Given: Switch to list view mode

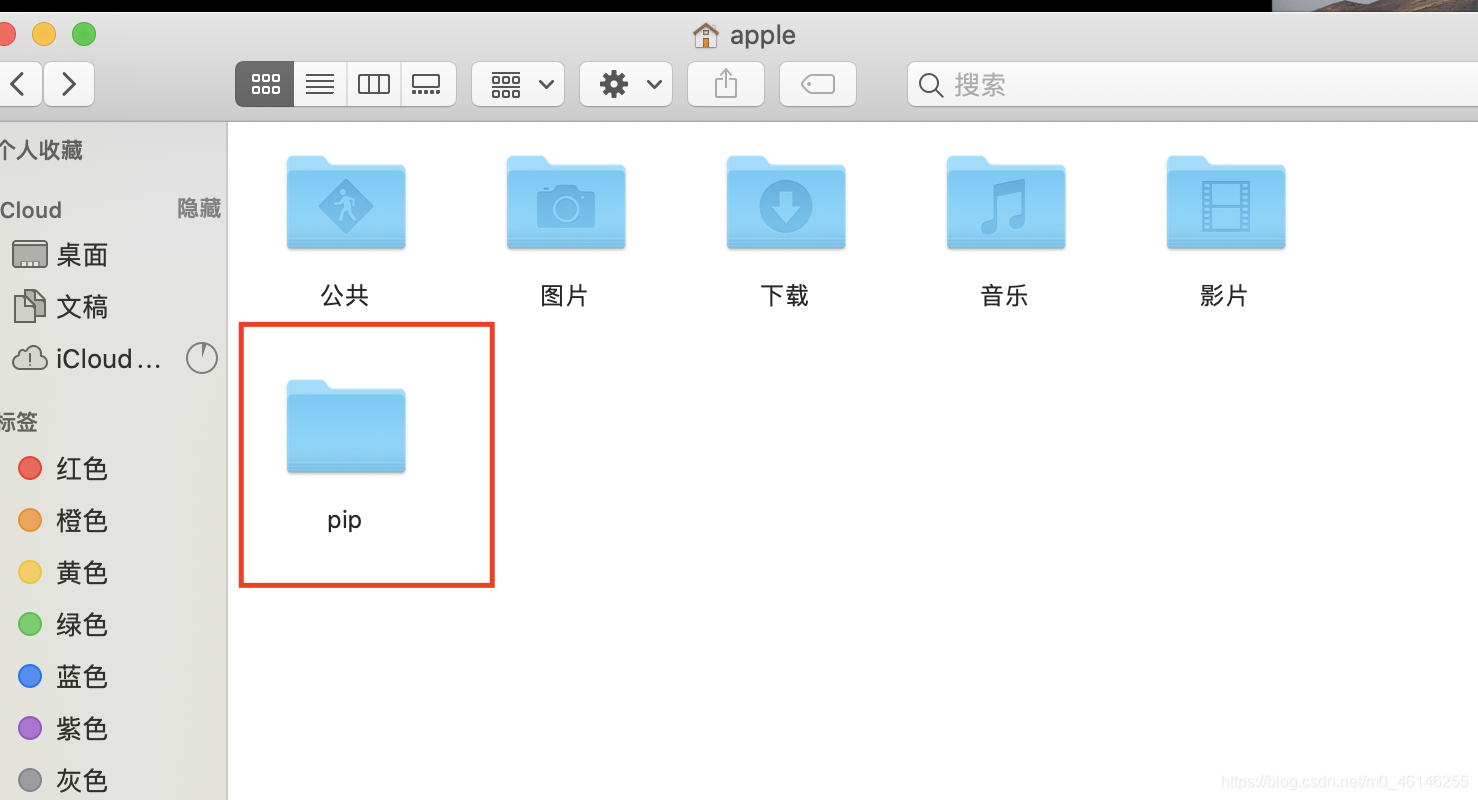Looking at the screenshot, I should [x=319, y=84].
